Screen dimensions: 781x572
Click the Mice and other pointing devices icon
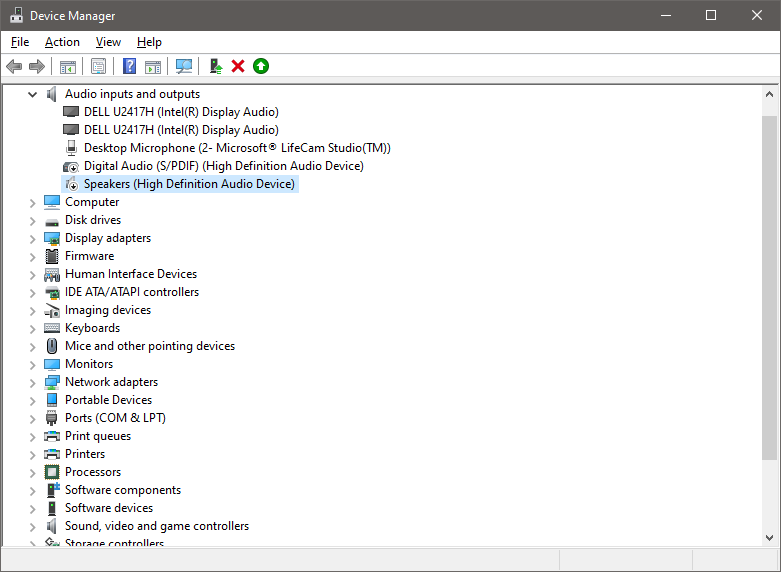[x=52, y=346]
